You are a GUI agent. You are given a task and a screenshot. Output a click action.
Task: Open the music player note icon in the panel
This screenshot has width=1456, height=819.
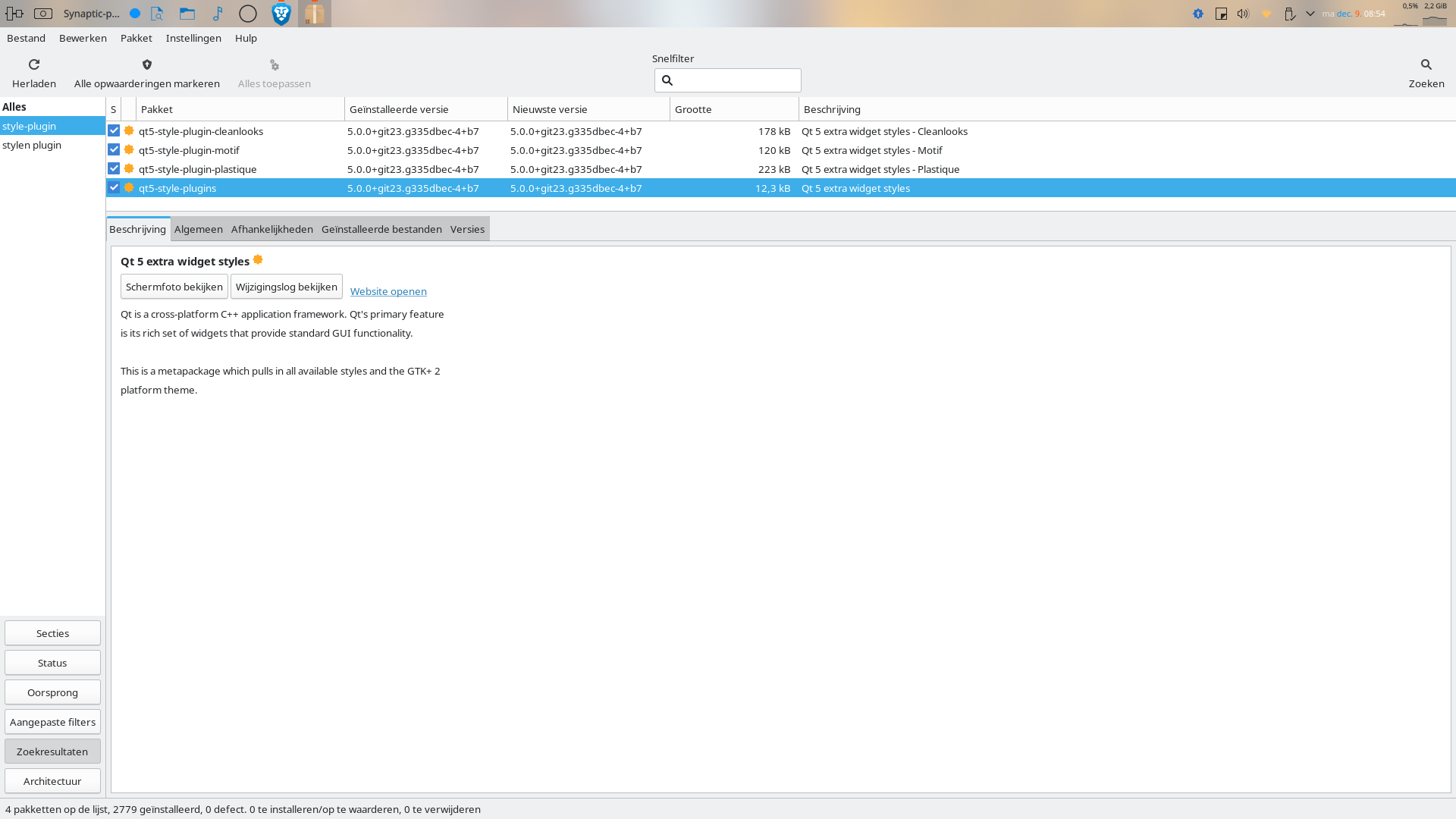[218, 14]
